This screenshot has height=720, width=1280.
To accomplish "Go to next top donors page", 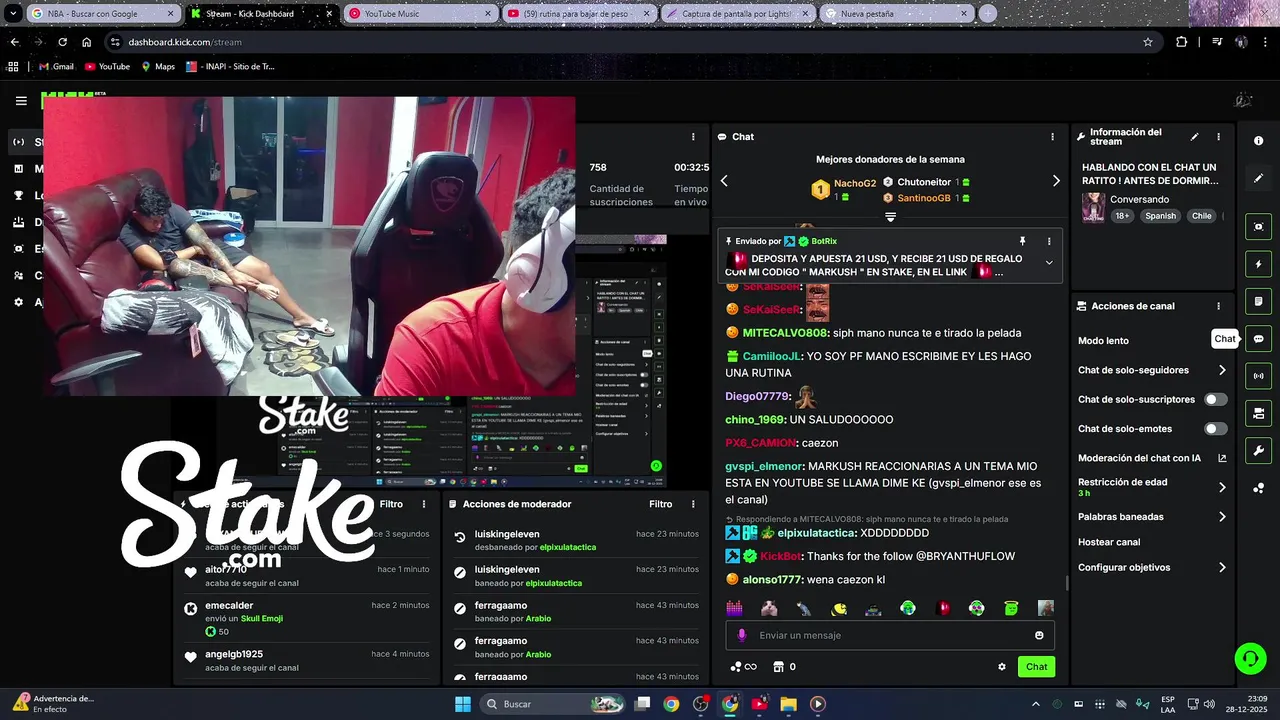I will [x=1056, y=181].
